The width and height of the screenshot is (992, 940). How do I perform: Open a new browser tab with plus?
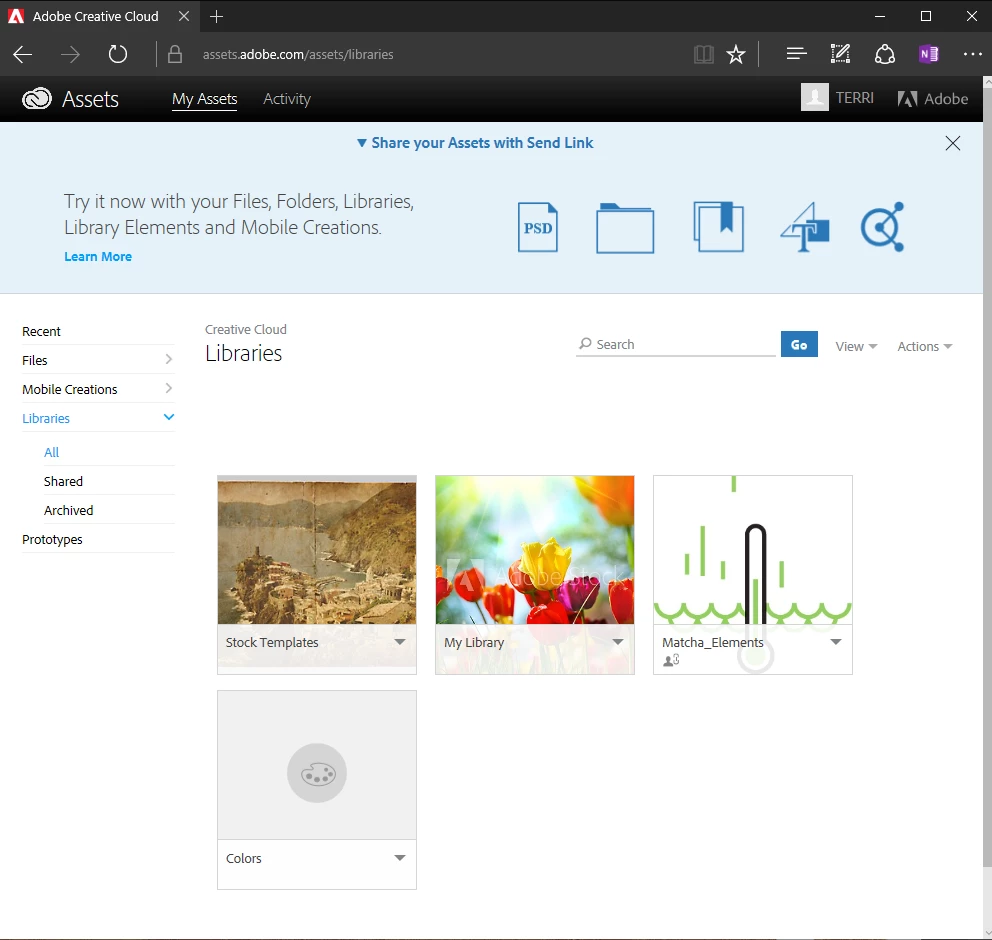[216, 16]
